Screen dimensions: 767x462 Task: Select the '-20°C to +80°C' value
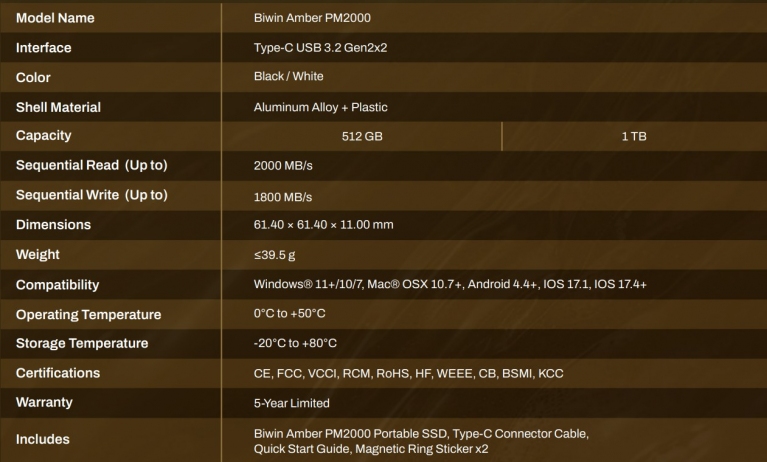(295, 344)
